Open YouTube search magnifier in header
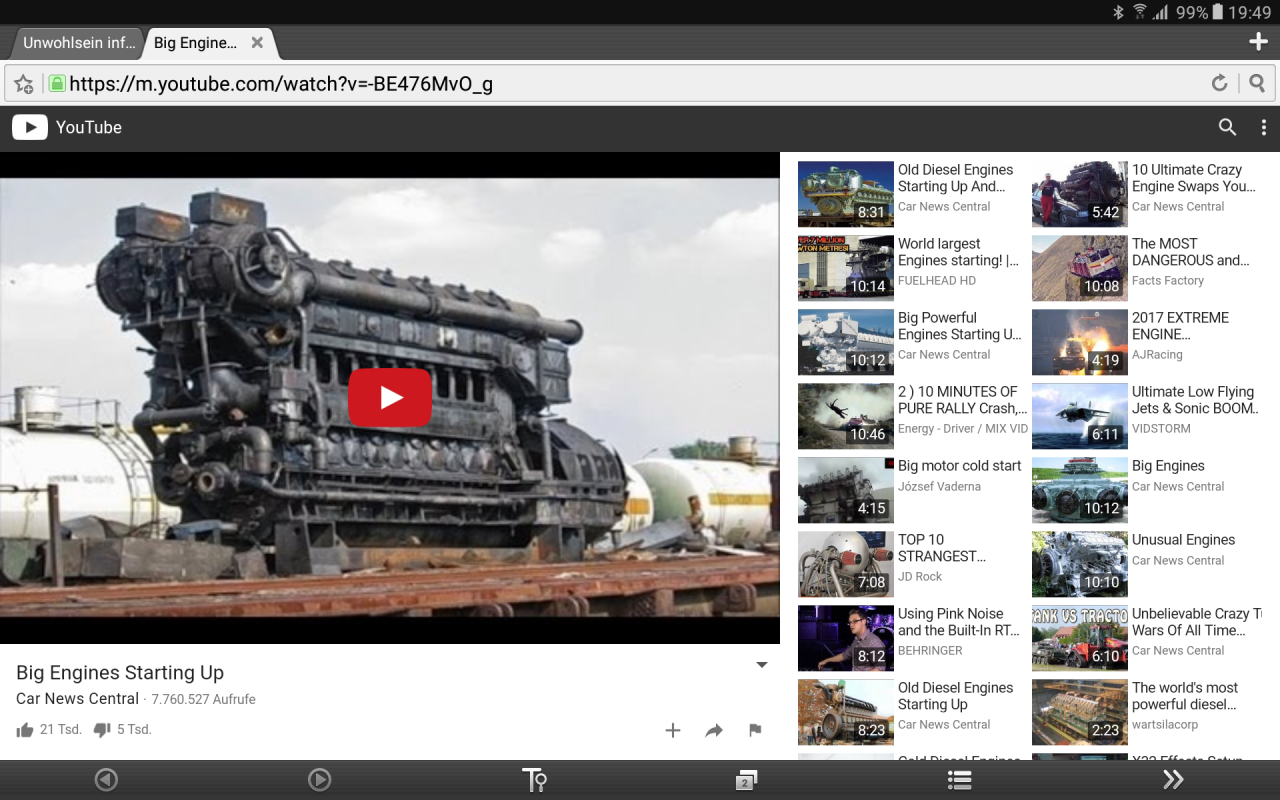The width and height of the screenshot is (1280, 800). tap(1227, 127)
